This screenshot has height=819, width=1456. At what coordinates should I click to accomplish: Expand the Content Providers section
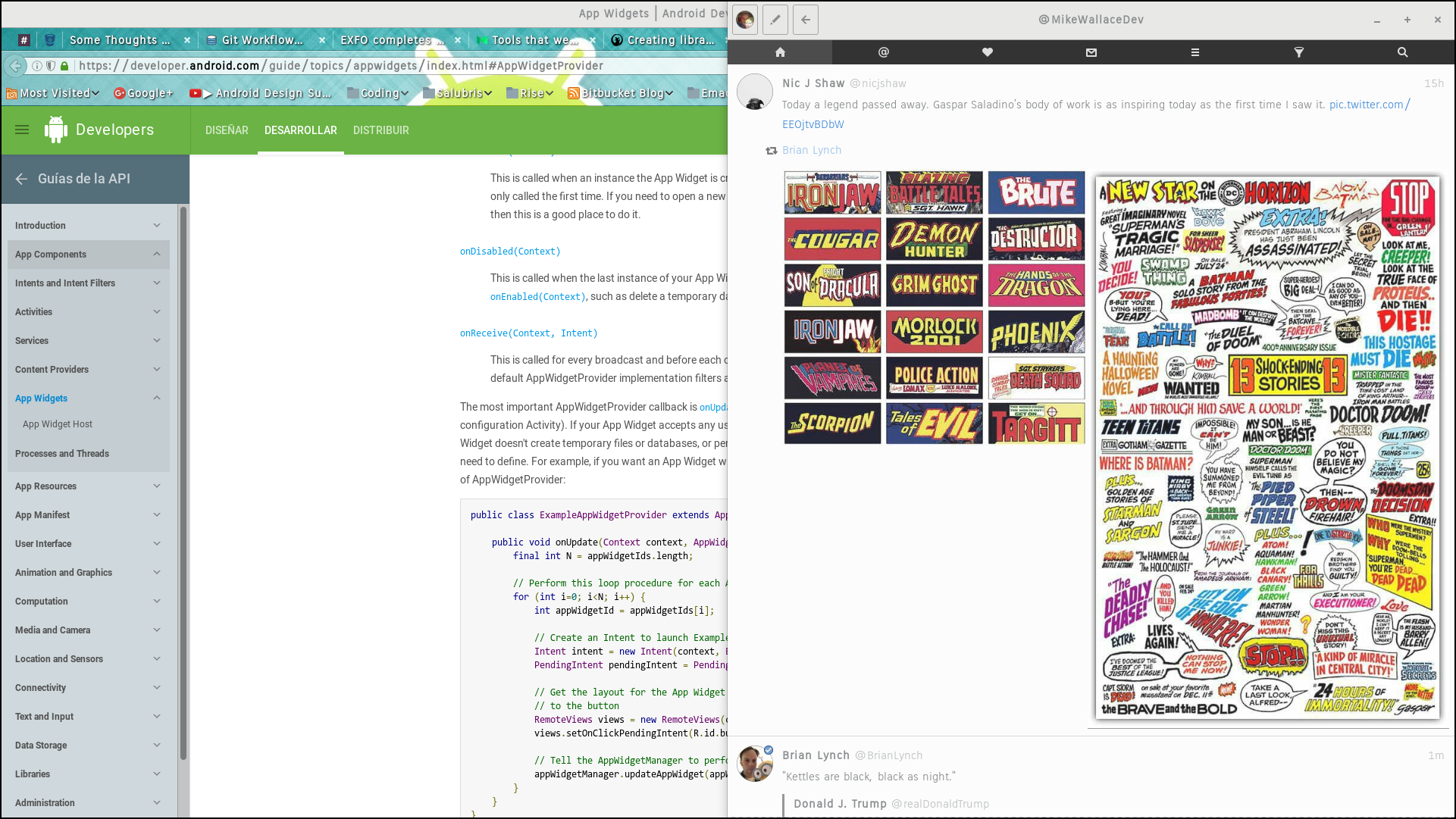pos(157,369)
